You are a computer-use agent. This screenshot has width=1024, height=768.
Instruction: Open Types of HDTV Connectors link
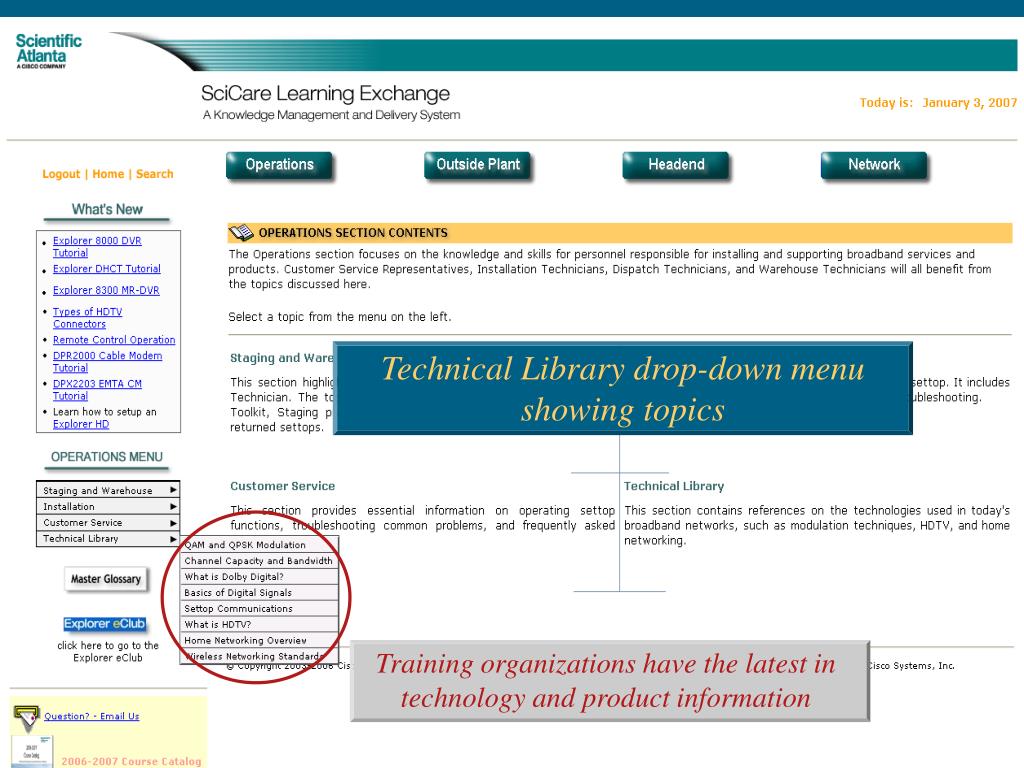[88, 318]
